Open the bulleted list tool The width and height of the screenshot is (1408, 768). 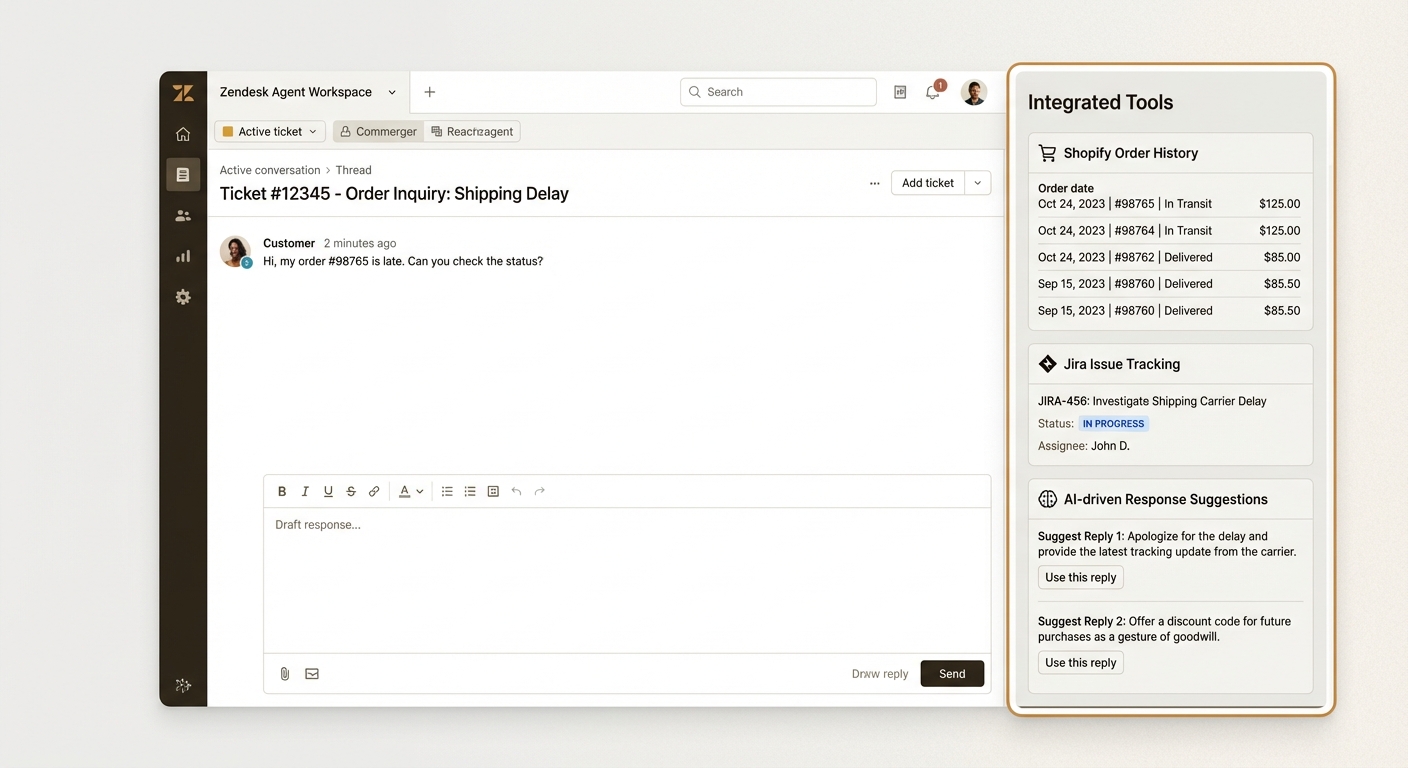pyautogui.click(x=446, y=491)
